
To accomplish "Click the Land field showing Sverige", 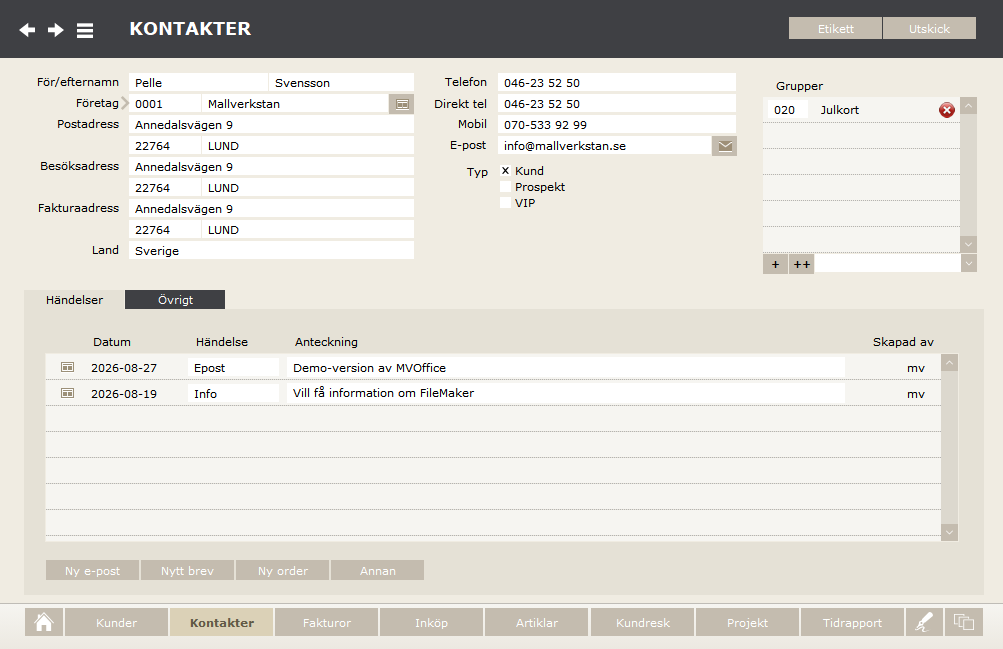I will click(271, 251).
